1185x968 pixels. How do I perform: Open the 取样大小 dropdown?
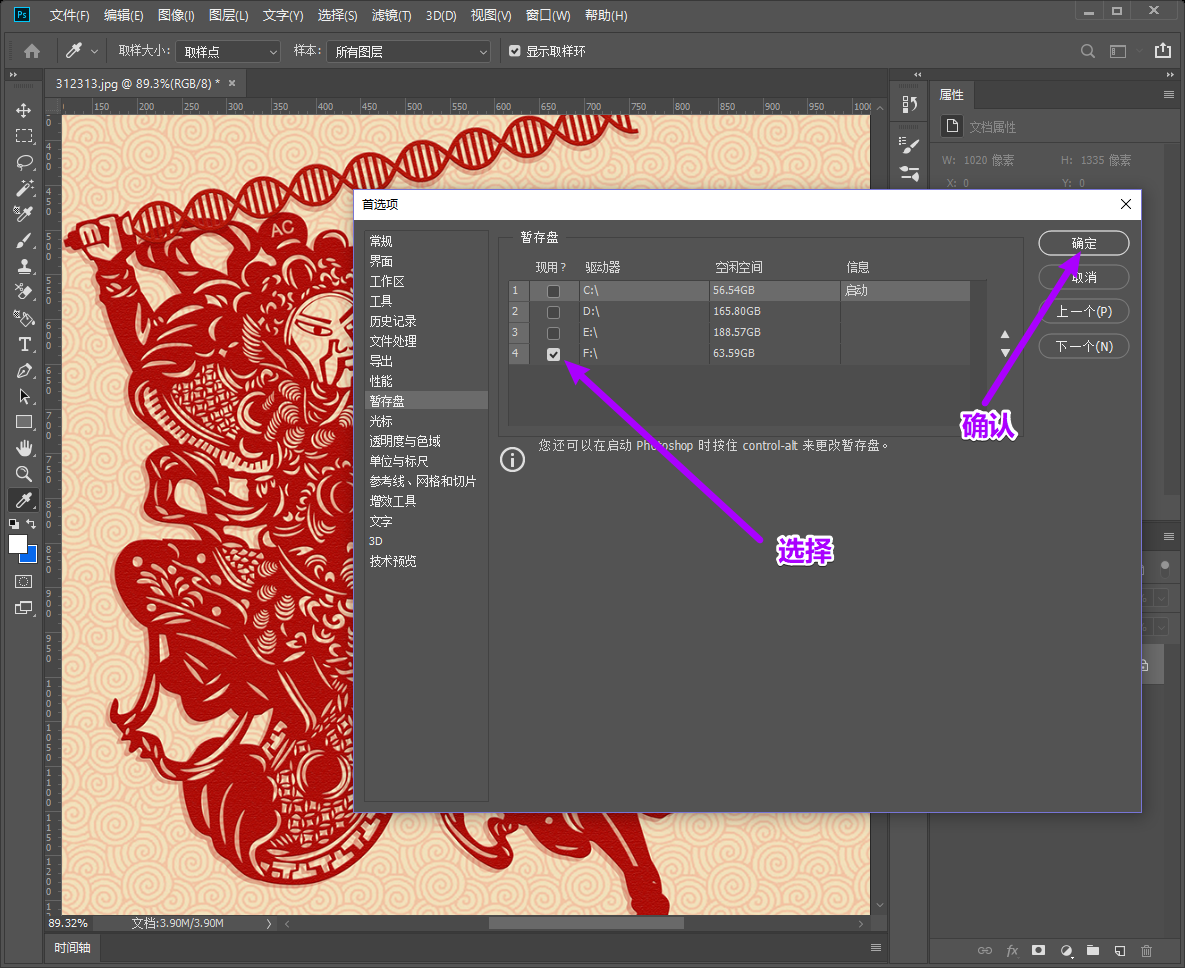click(x=228, y=51)
